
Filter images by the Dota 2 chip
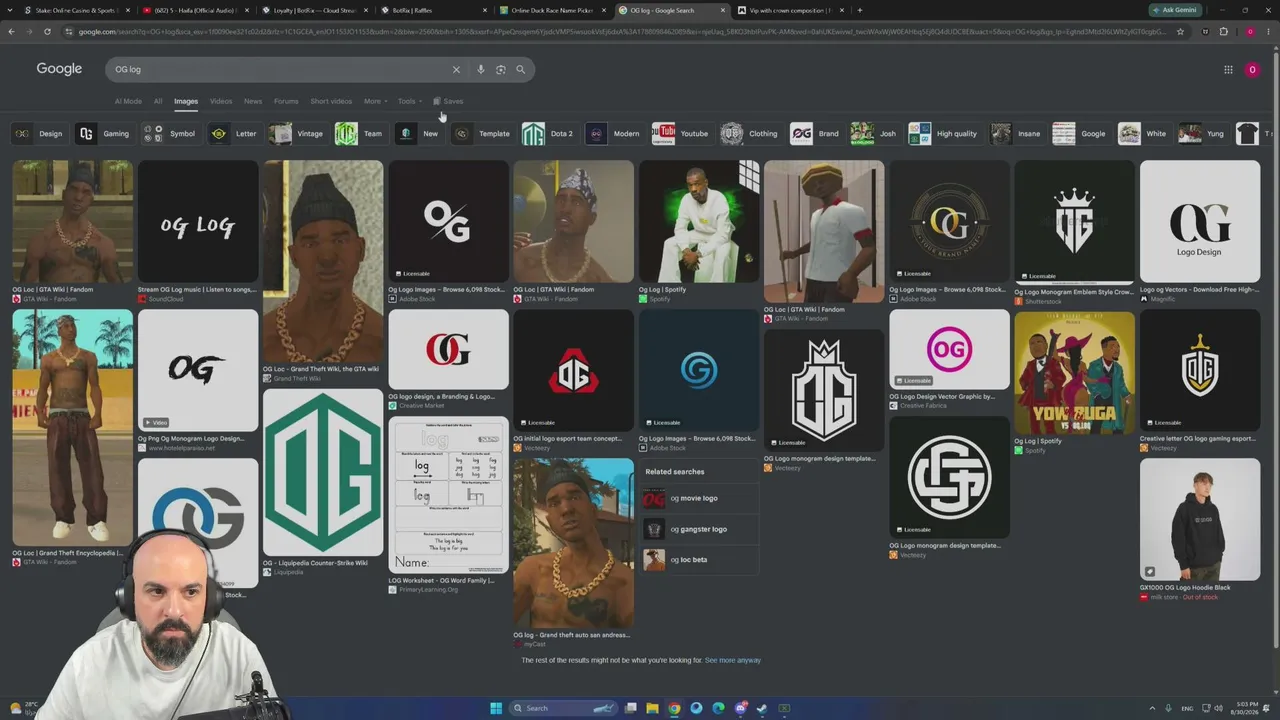(549, 134)
